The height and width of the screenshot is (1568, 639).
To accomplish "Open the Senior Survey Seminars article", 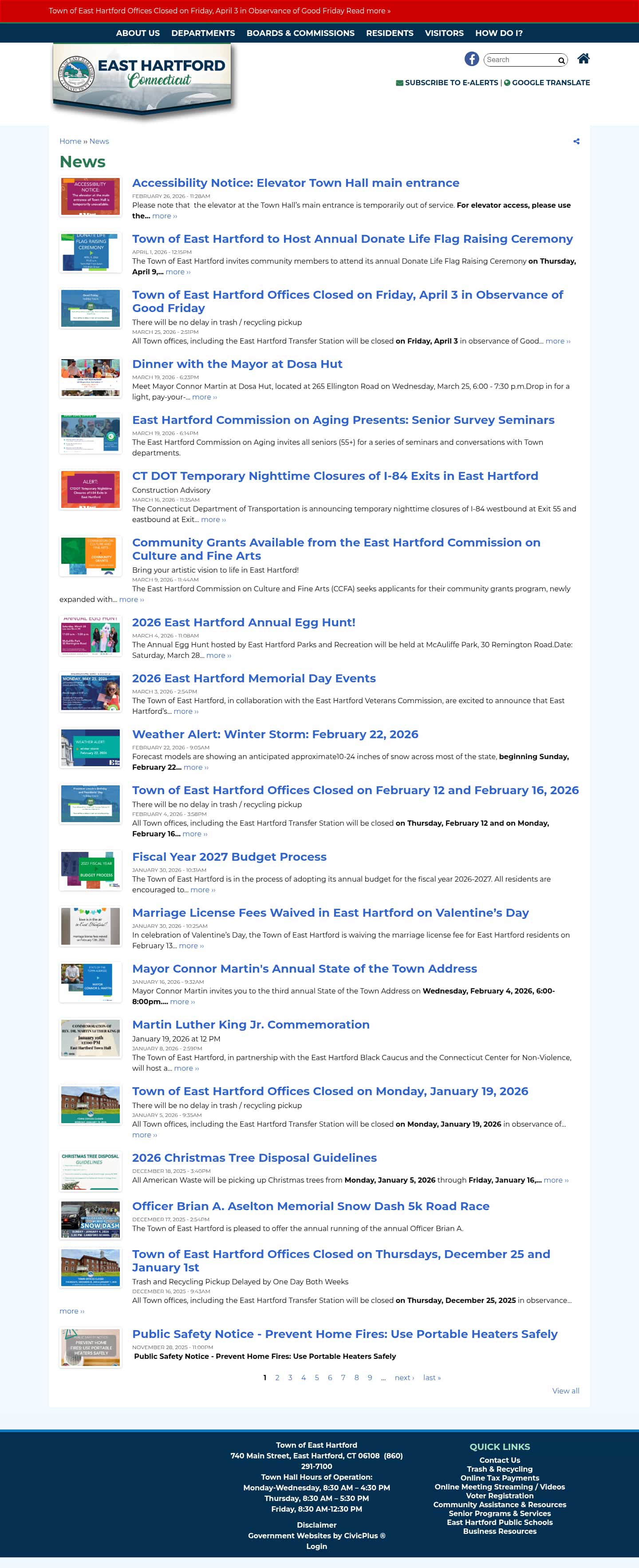I will click(x=343, y=420).
